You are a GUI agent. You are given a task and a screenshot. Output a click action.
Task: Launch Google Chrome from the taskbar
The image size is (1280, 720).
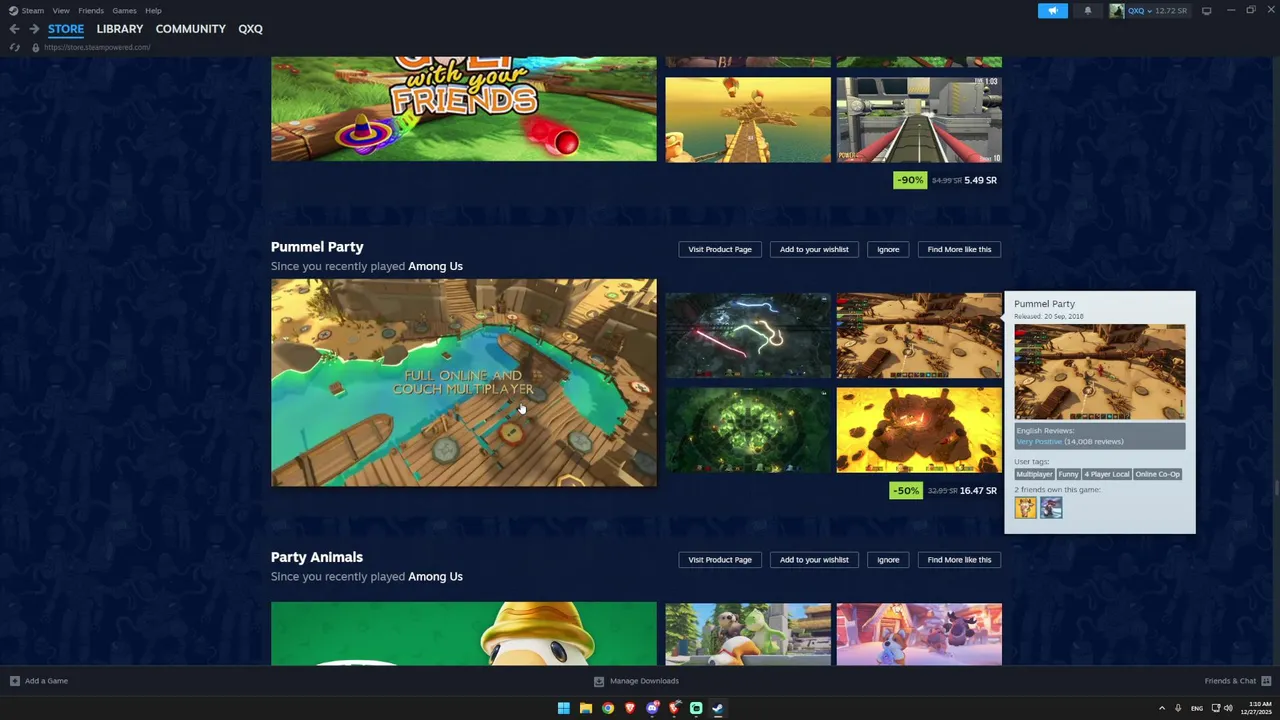coord(608,708)
